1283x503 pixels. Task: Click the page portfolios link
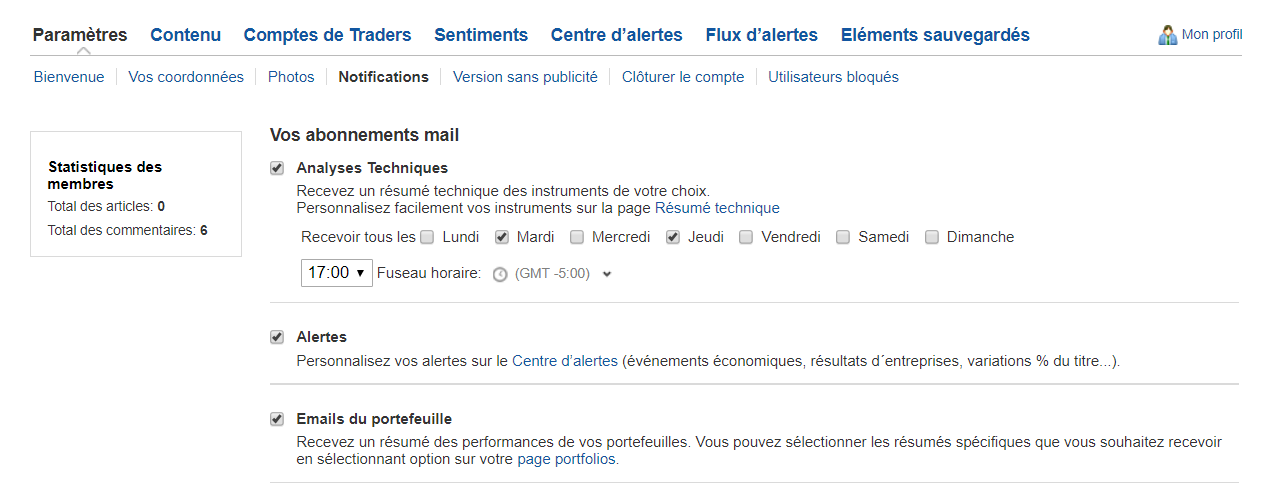tap(566, 460)
